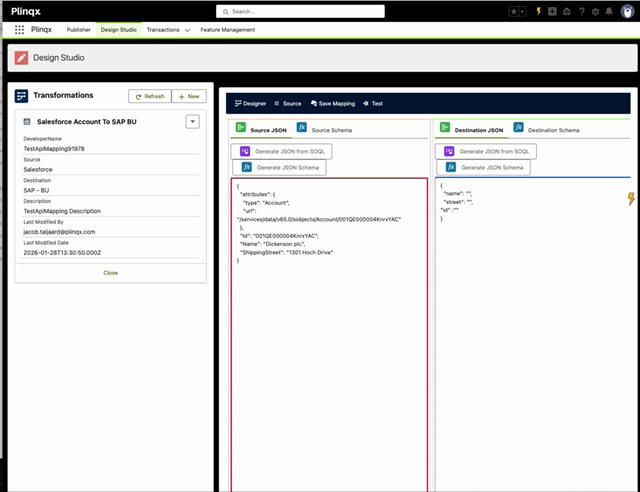Click the Designer toolbar item

(250, 104)
